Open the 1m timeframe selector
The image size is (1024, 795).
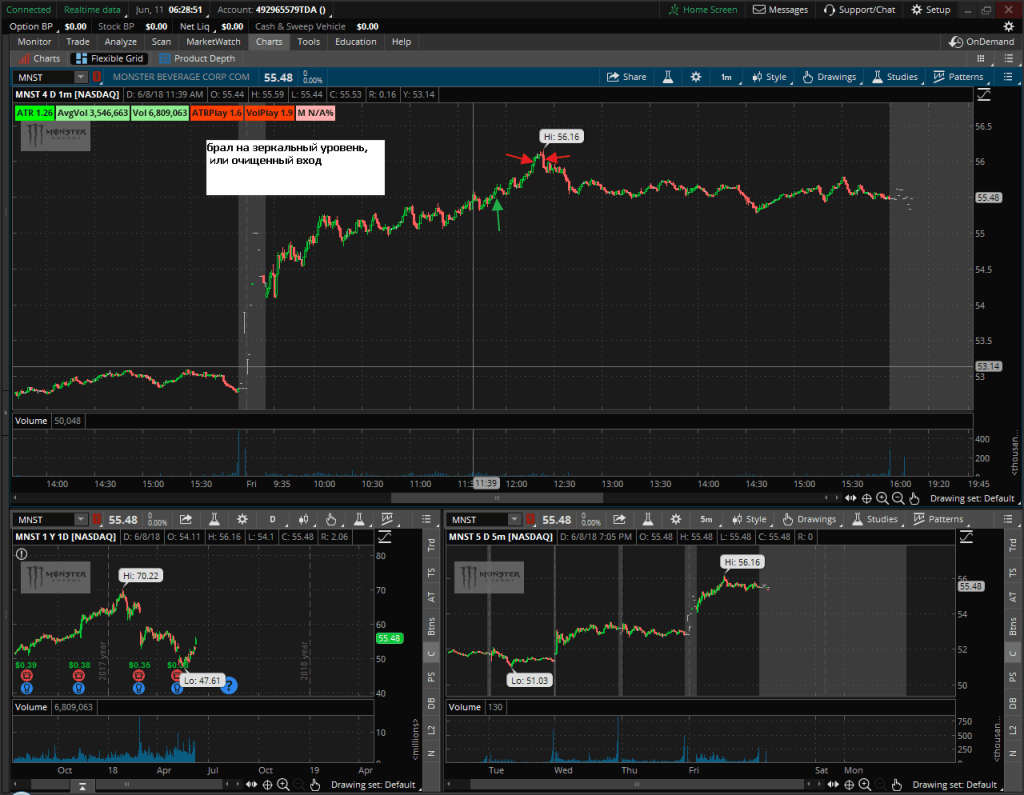(x=726, y=77)
